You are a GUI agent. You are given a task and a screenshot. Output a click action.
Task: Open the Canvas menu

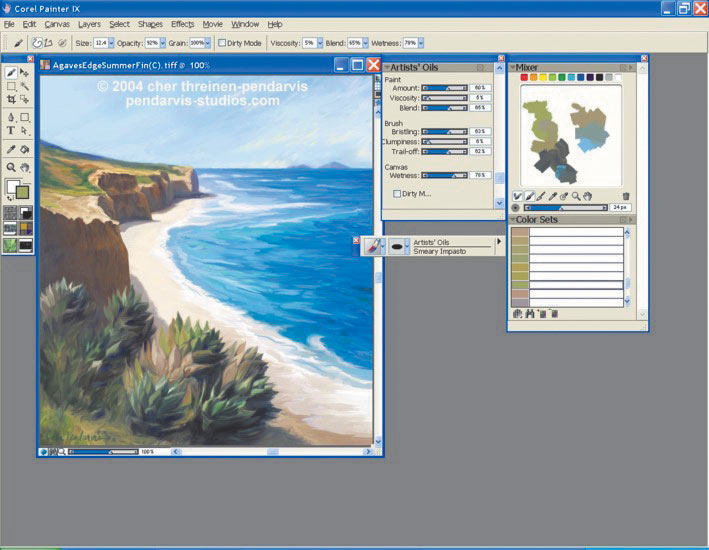tap(57, 24)
